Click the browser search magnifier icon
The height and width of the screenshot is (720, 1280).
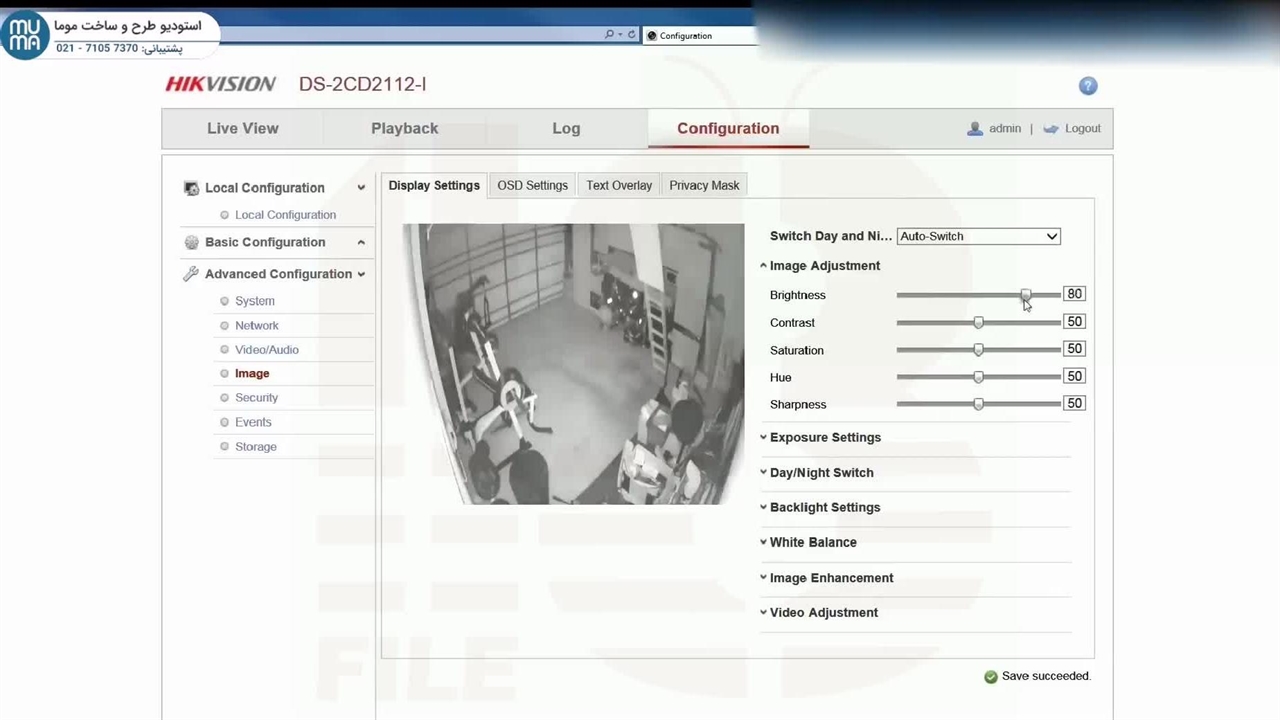[609, 35]
